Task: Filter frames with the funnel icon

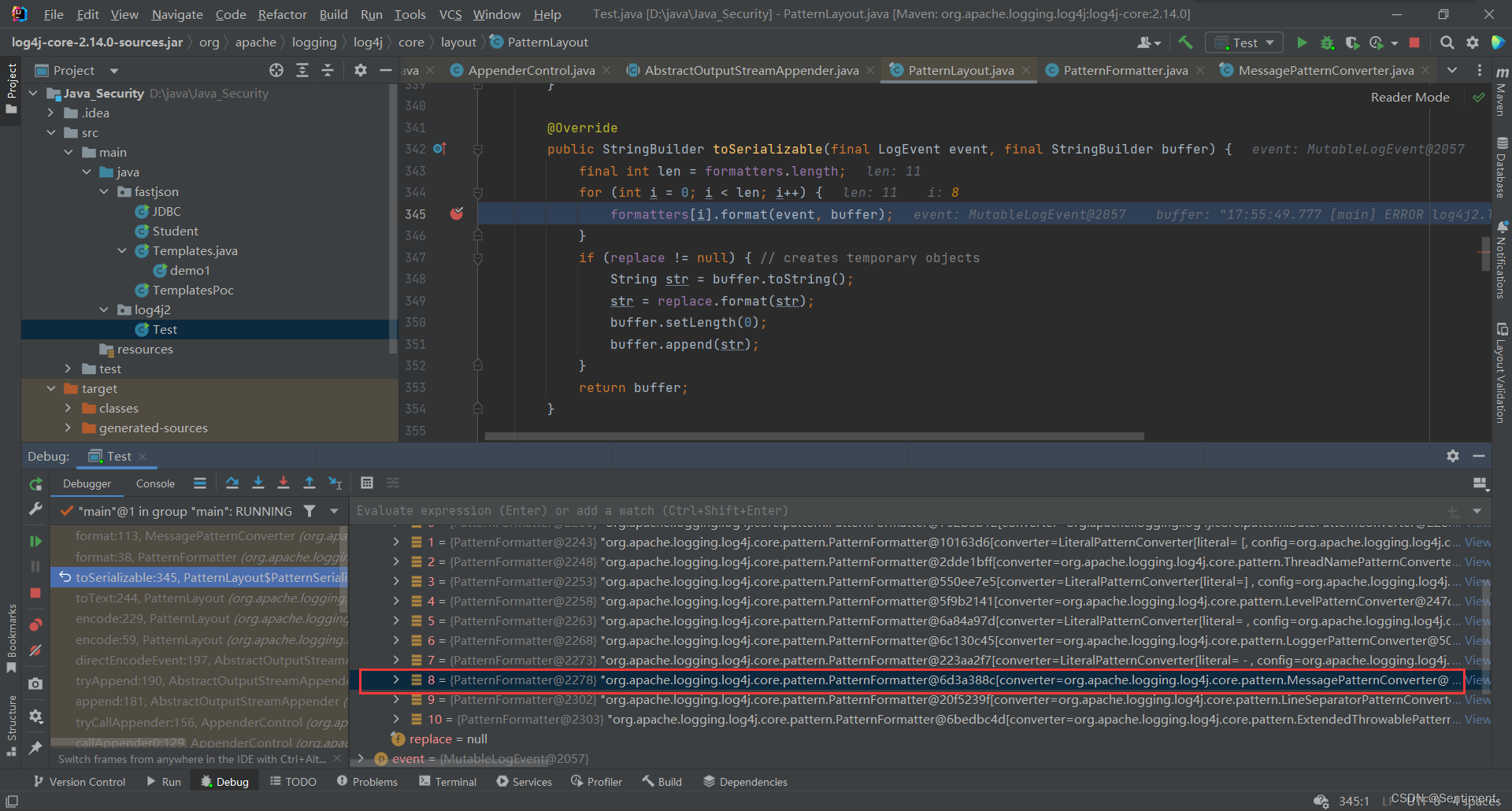Action: coord(309,511)
